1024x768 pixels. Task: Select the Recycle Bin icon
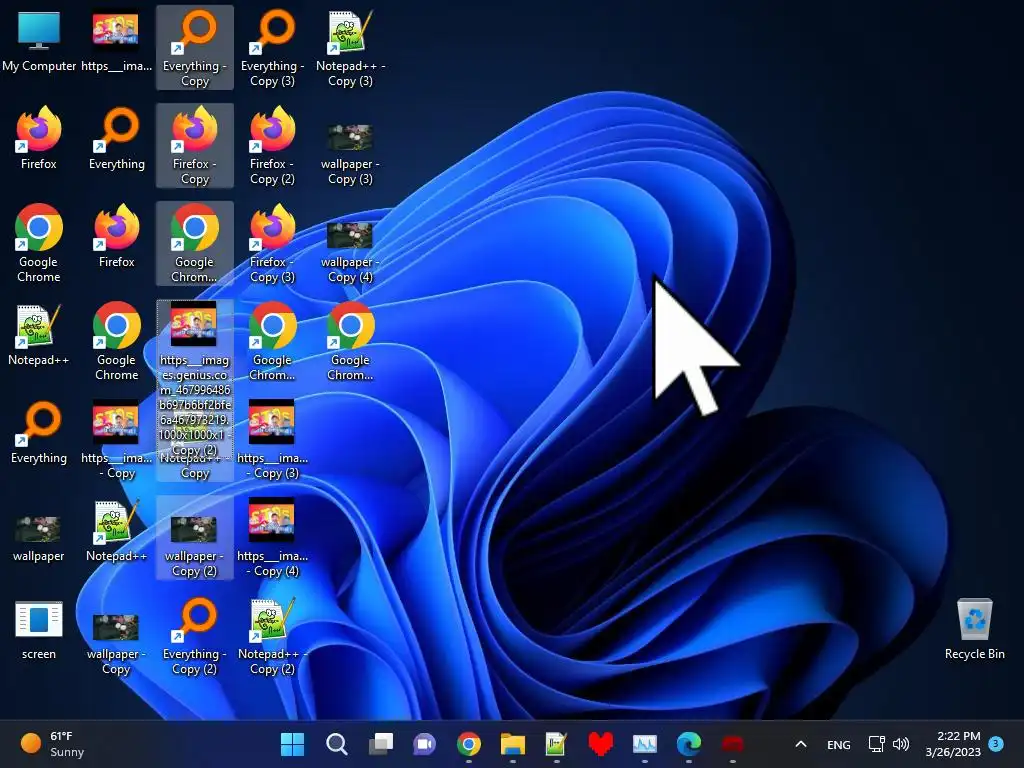[974, 628]
